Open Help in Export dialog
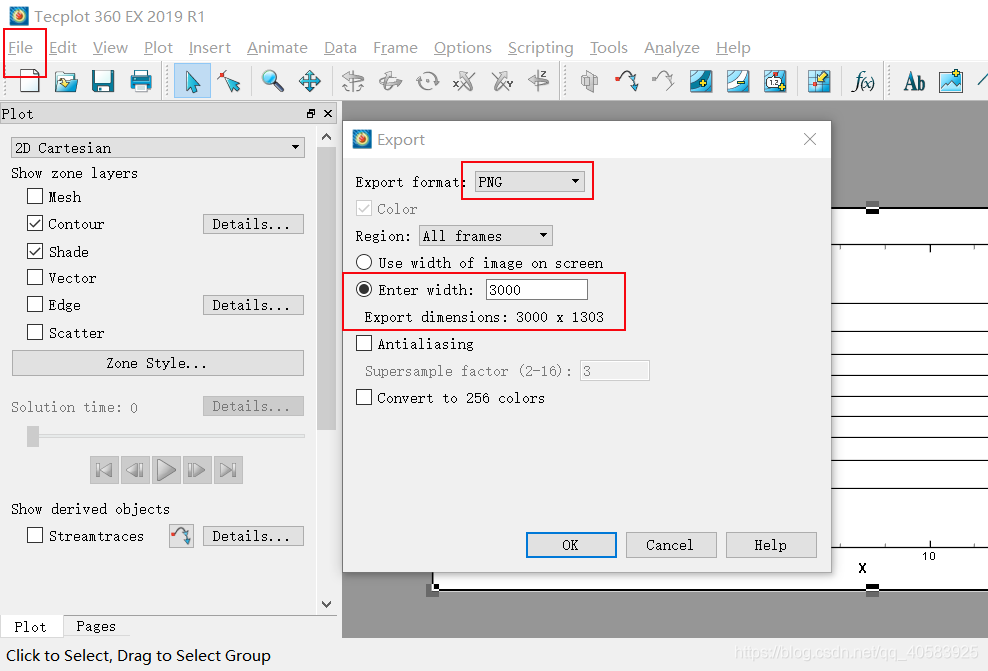The width and height of the screenshot is (988, 671). pos(771,545)
